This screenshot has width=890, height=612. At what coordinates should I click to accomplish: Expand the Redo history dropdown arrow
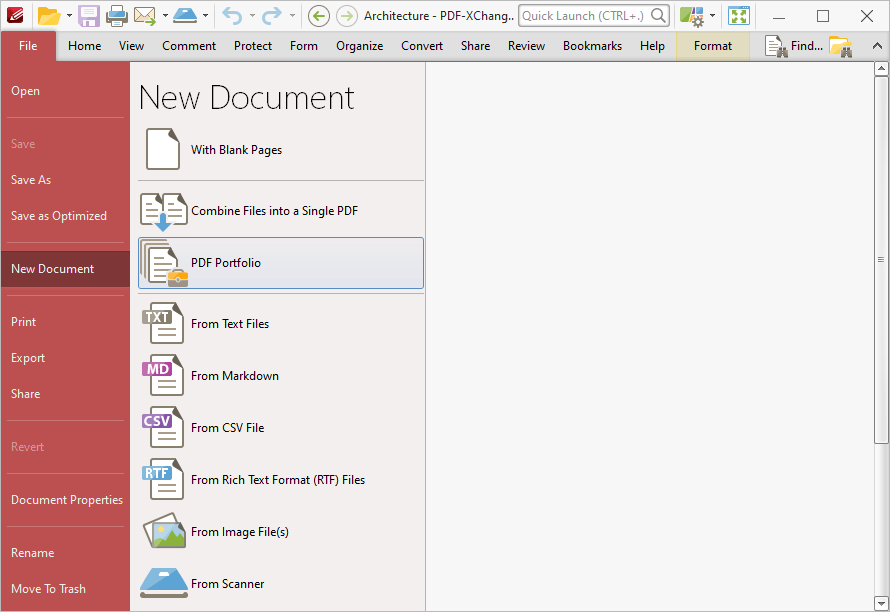pyautogui.click(x=292, y=16)
